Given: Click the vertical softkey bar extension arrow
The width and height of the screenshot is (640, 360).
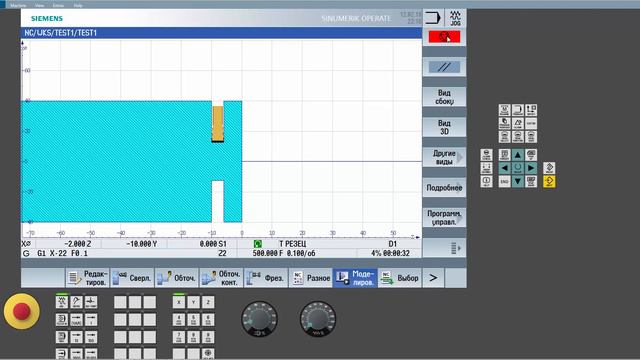Looking at the screenshot, I should (x=444, y=248).
